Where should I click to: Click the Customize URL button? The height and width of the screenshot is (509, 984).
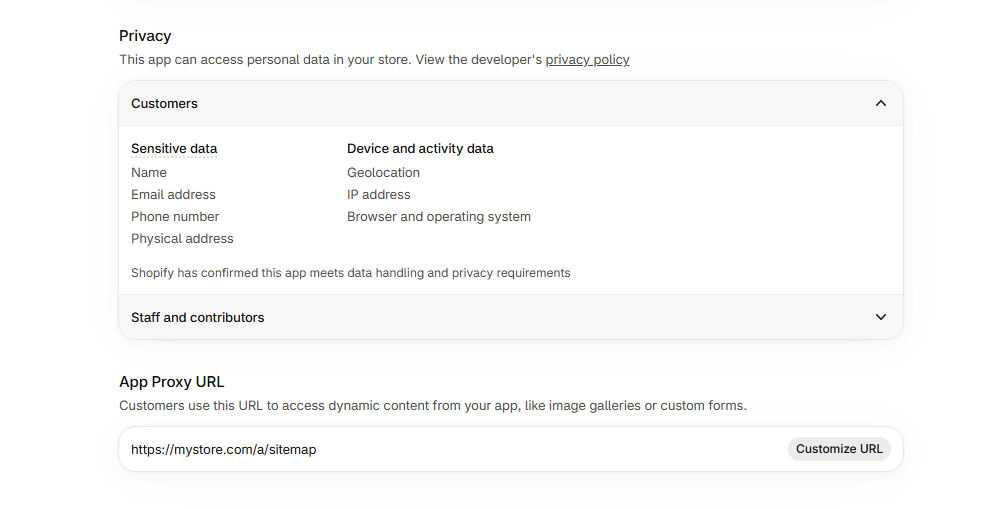839,449
